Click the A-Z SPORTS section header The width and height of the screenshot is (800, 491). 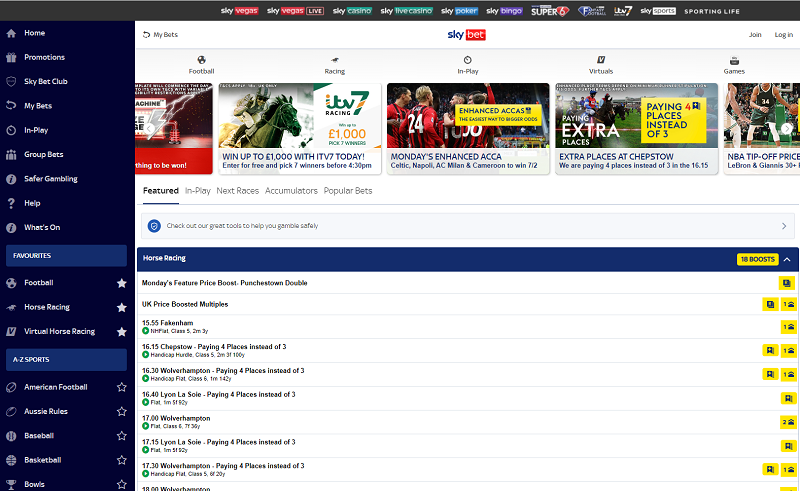click(66, 360)
